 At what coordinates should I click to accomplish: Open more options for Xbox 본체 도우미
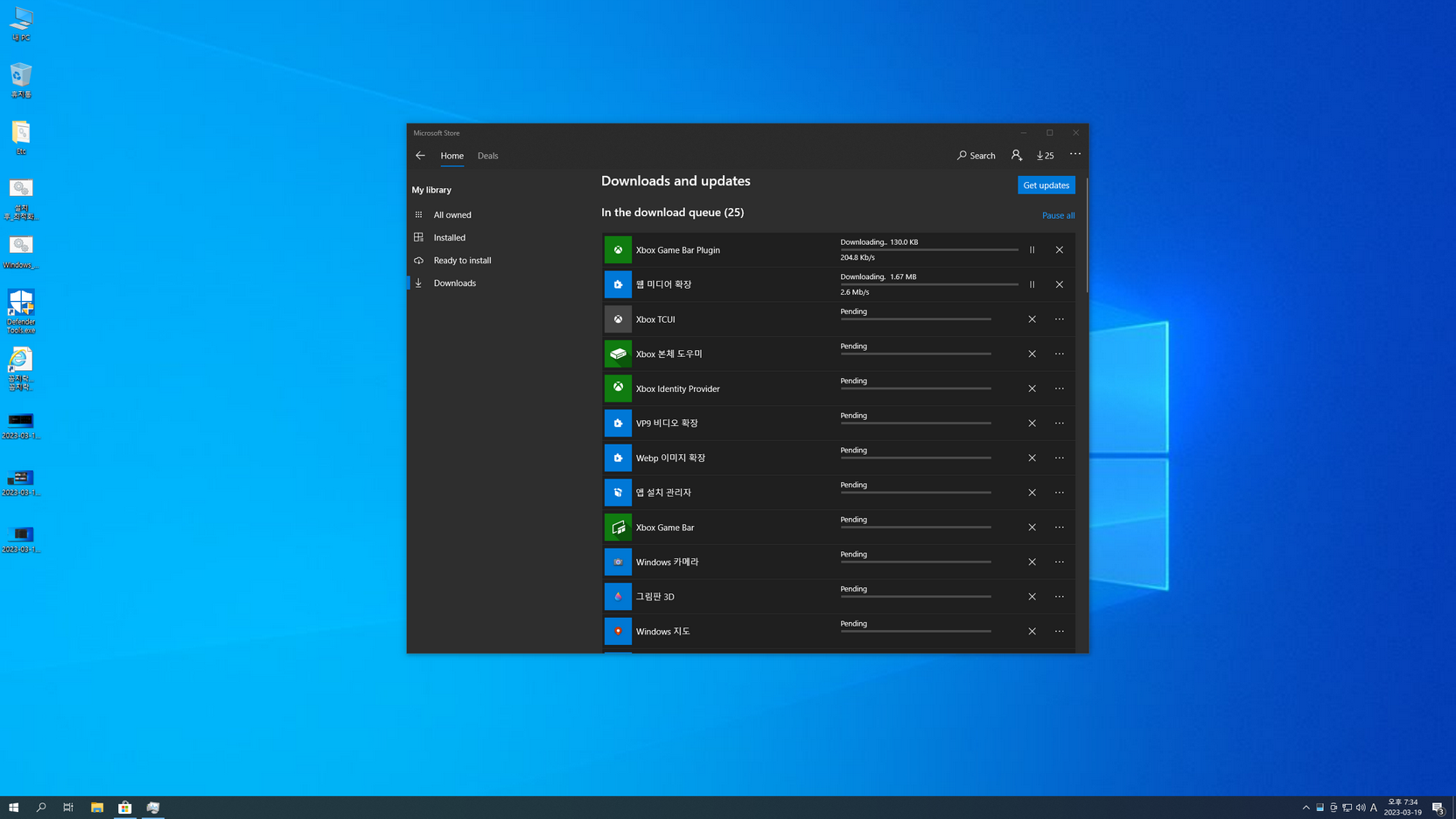coord(1060,354)
